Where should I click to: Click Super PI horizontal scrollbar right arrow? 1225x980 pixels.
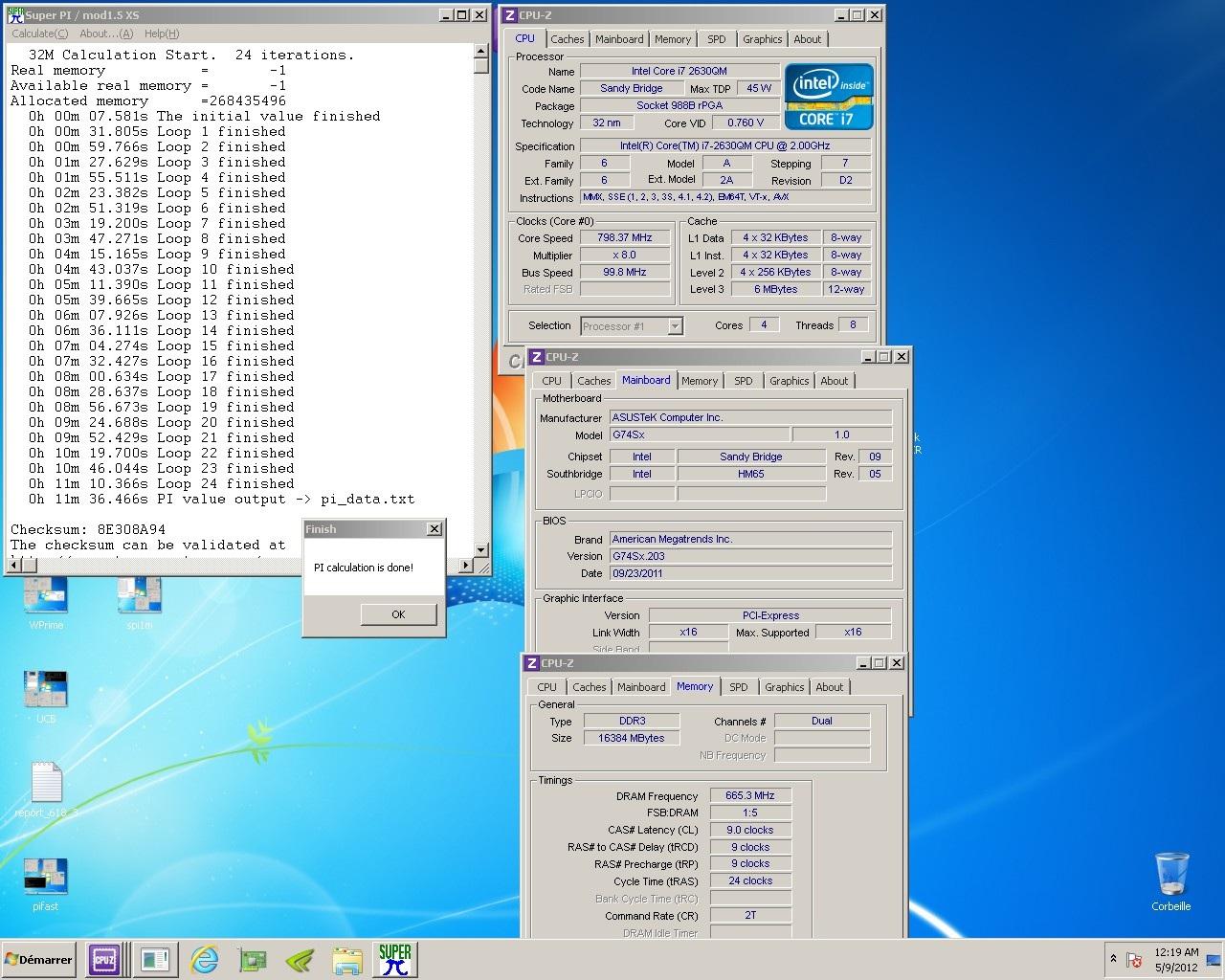[466, 565]
